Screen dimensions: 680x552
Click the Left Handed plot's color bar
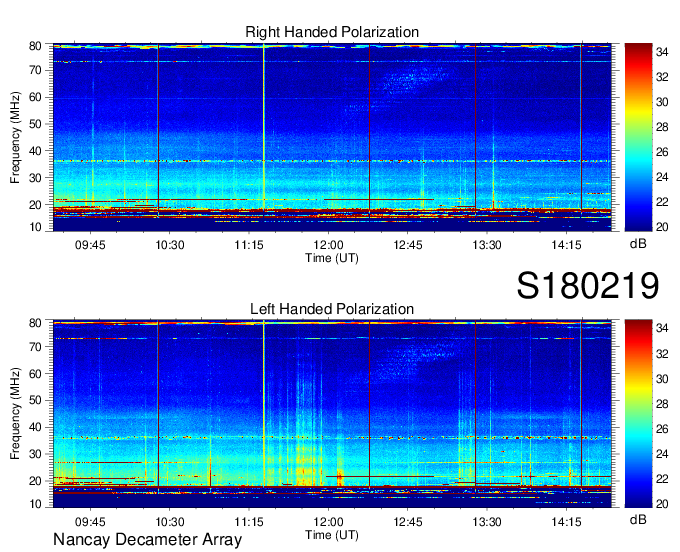click(638, 414)
